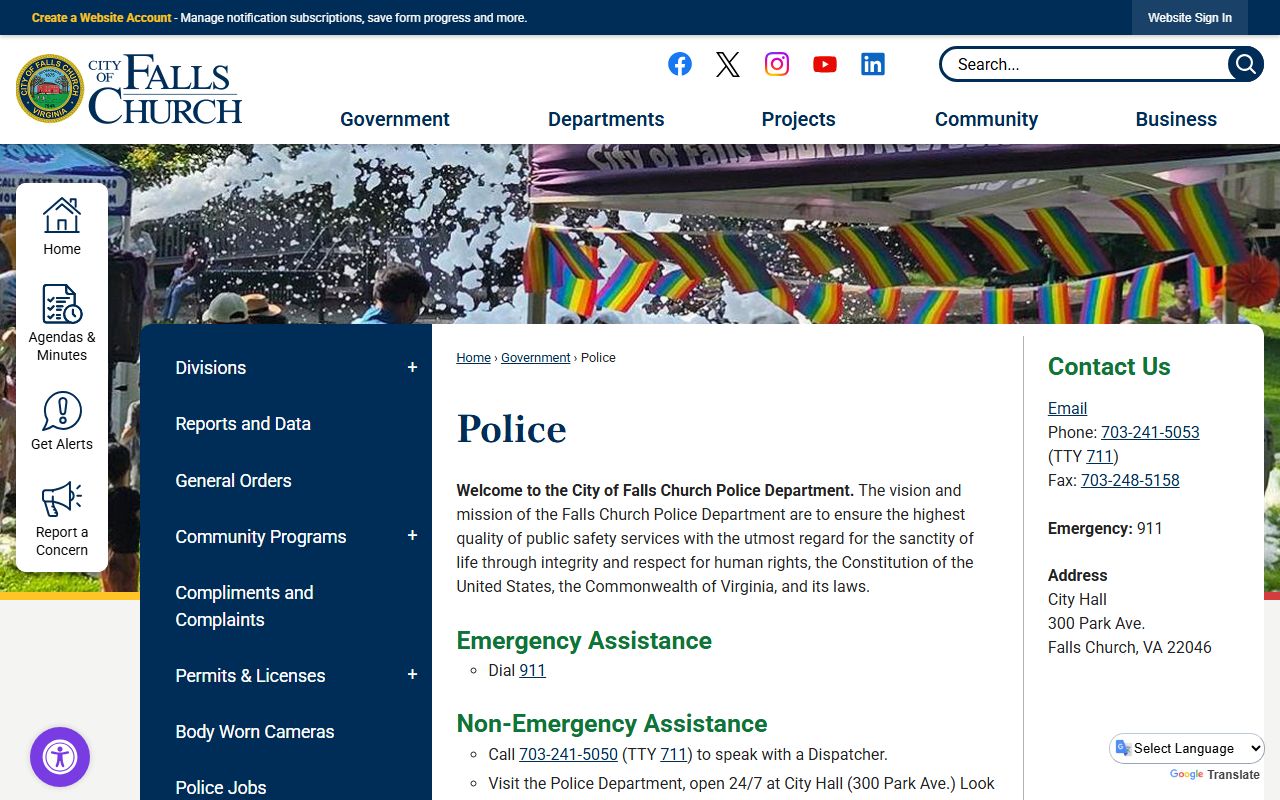Expand the Permits & Licenses submenu
Image resolution: width=1280 pixels, height=800 pixels.
[412, 675]
